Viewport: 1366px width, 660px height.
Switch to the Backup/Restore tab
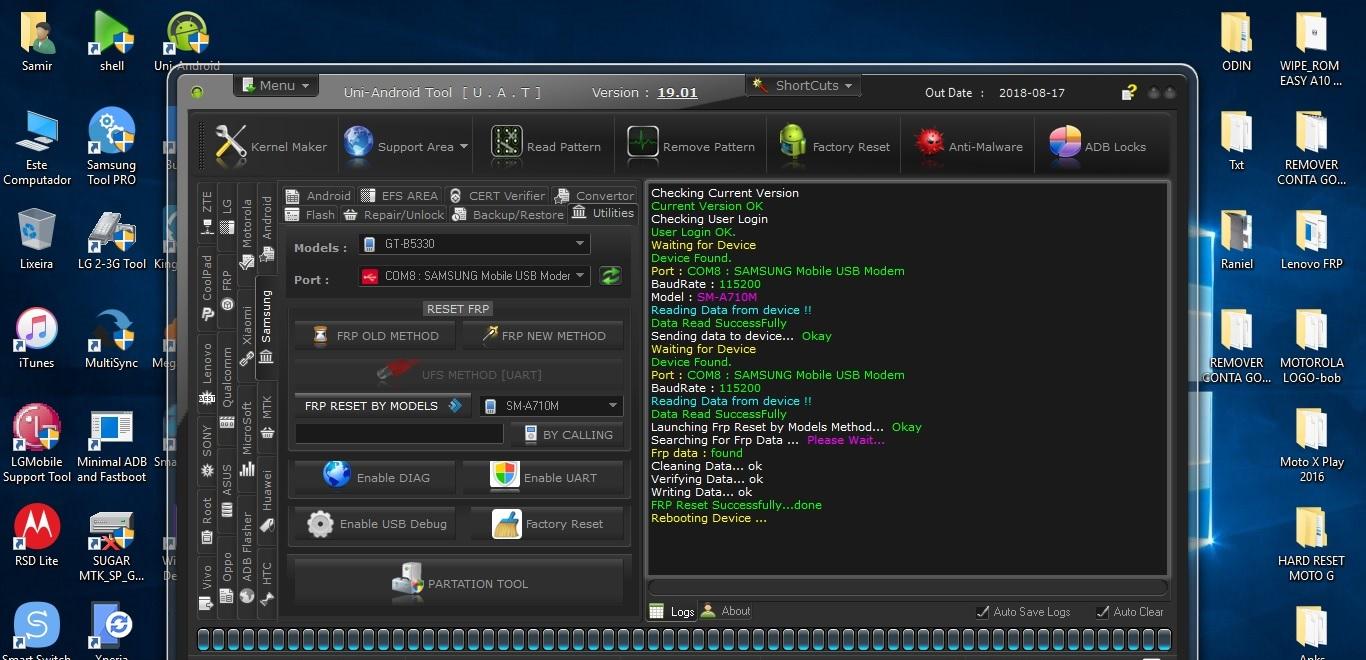coord(508,214)
